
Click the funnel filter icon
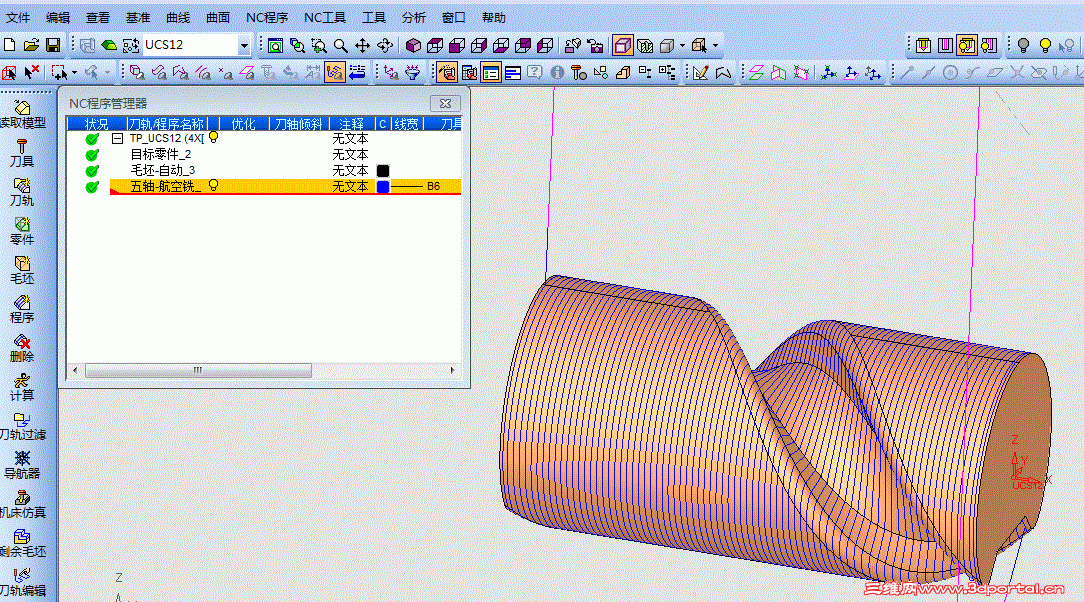tap(413, 72)
